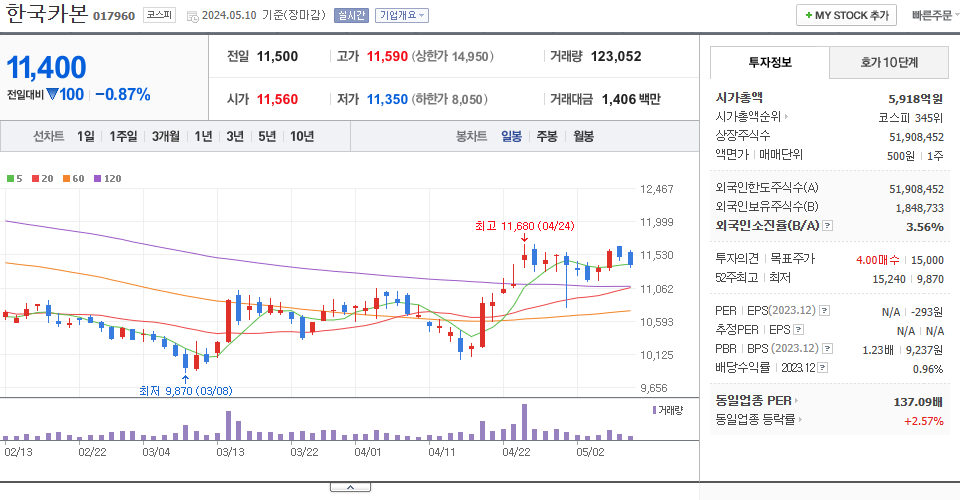960x500 pixels.
Task: Click the 코스피 345위 ranking text
Action: pos(911,118)
